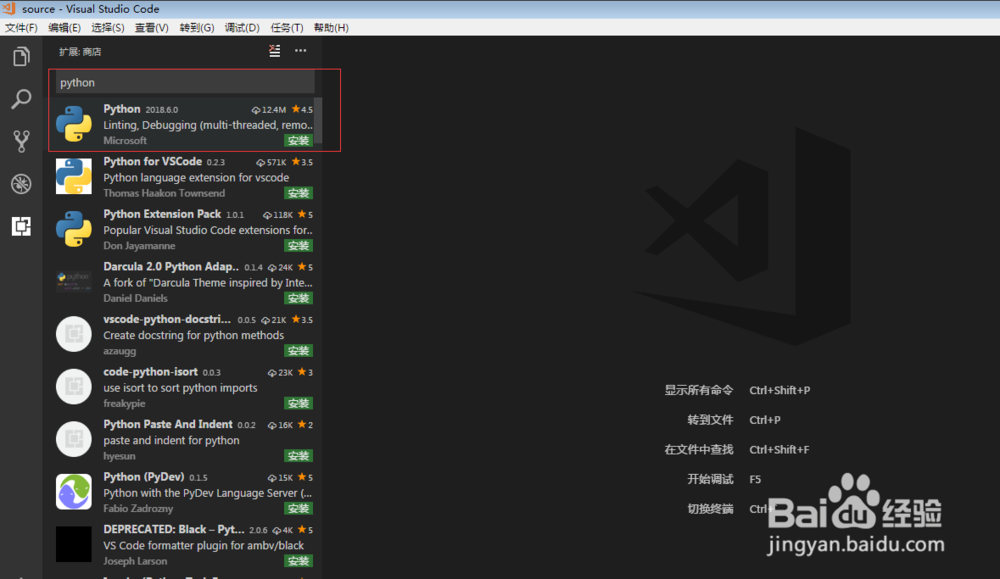Image resolution: width=1000 pixels, height=579 pixels.
Task: Click publisher name Don Jayamanne
Action: click(x=139, y=246)
